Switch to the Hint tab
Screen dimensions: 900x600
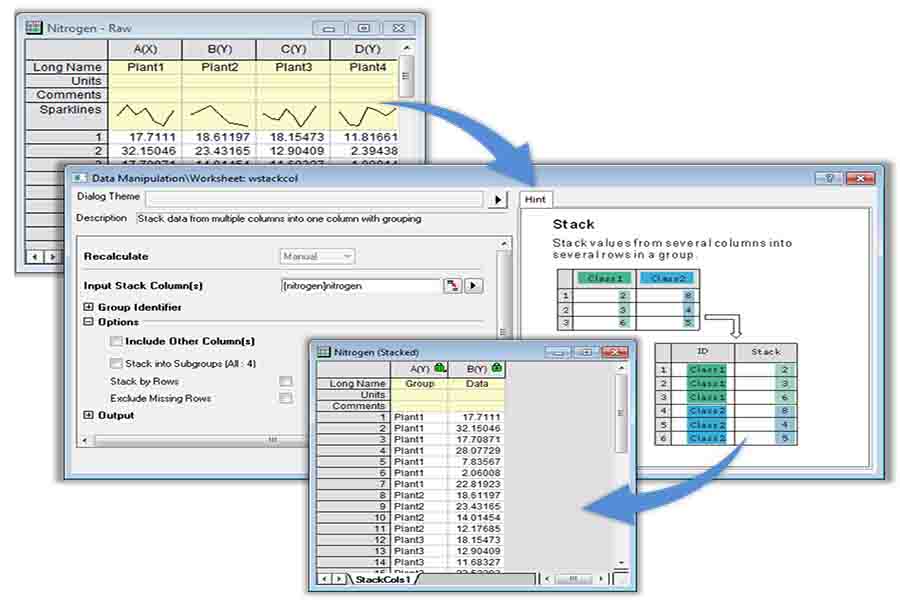tap(535, 199)
